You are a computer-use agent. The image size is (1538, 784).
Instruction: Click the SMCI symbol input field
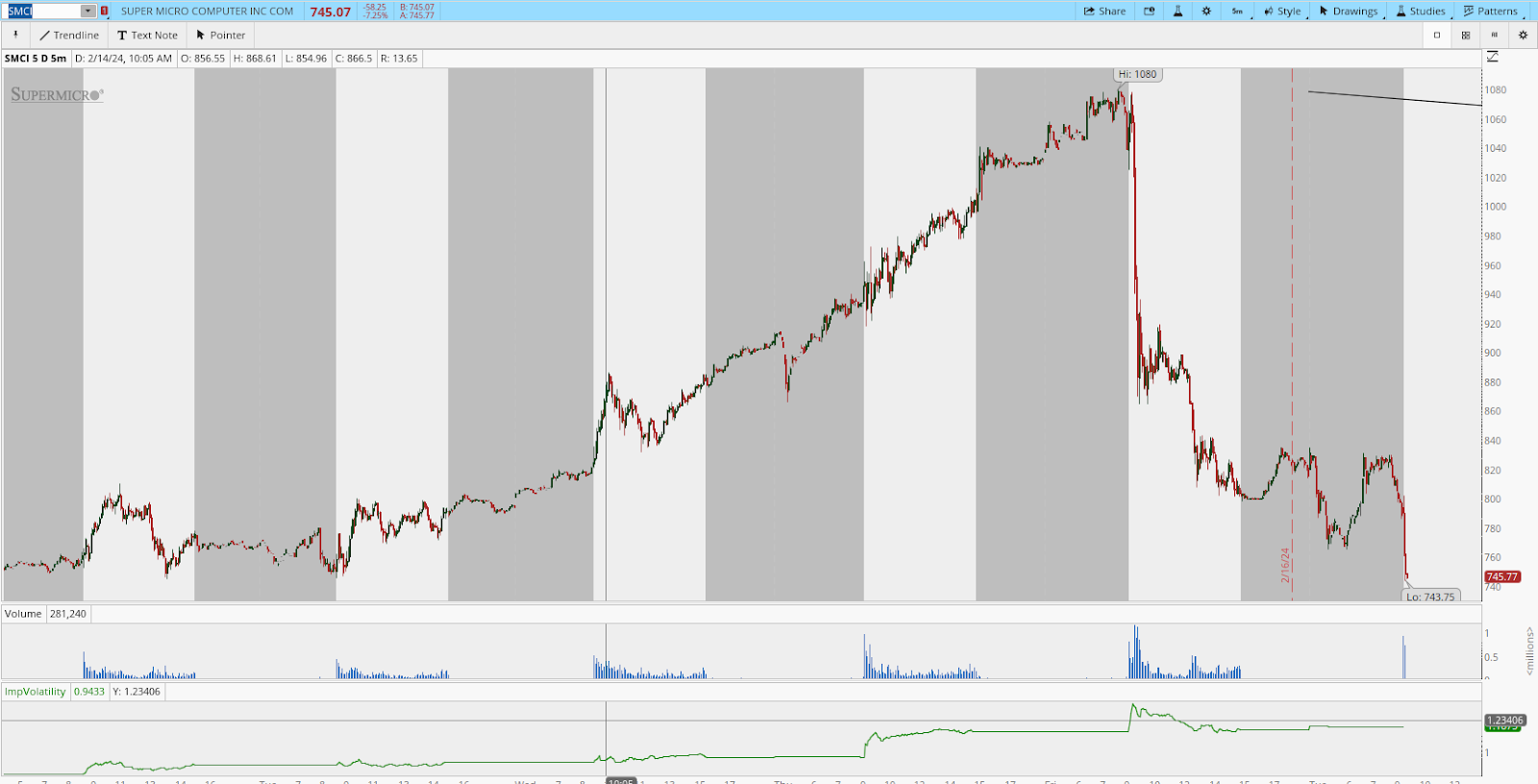(43, 11)
